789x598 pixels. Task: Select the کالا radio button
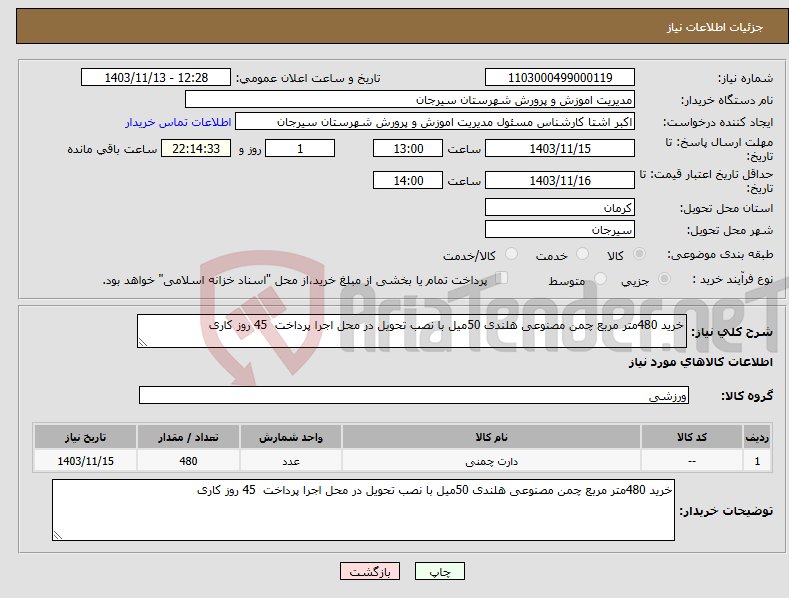[639, 254]
